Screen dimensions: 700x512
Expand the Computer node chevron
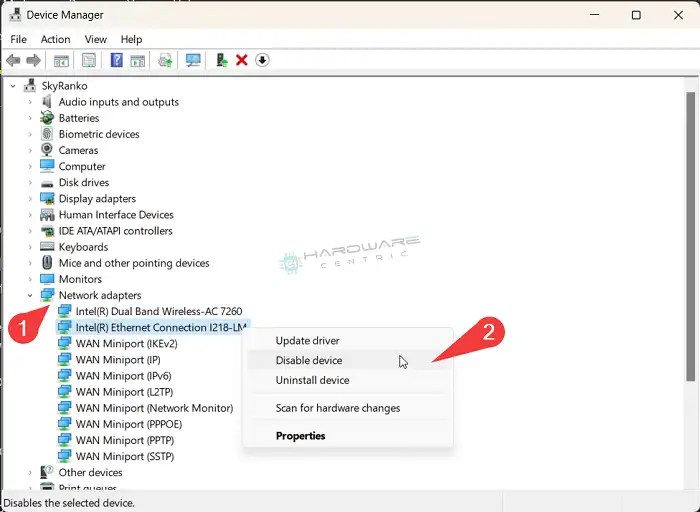click(30, 167)
